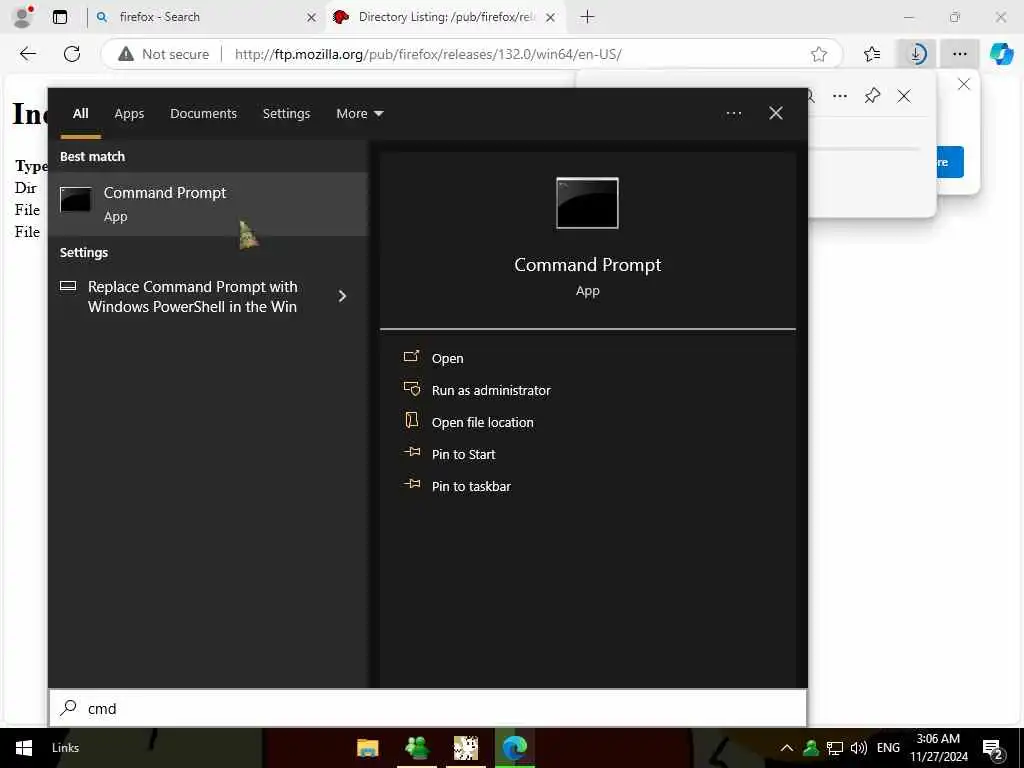1024x768 pixels.
Task: Open network status tray icon
Action: pyautogui.click(x=835, y=748)
